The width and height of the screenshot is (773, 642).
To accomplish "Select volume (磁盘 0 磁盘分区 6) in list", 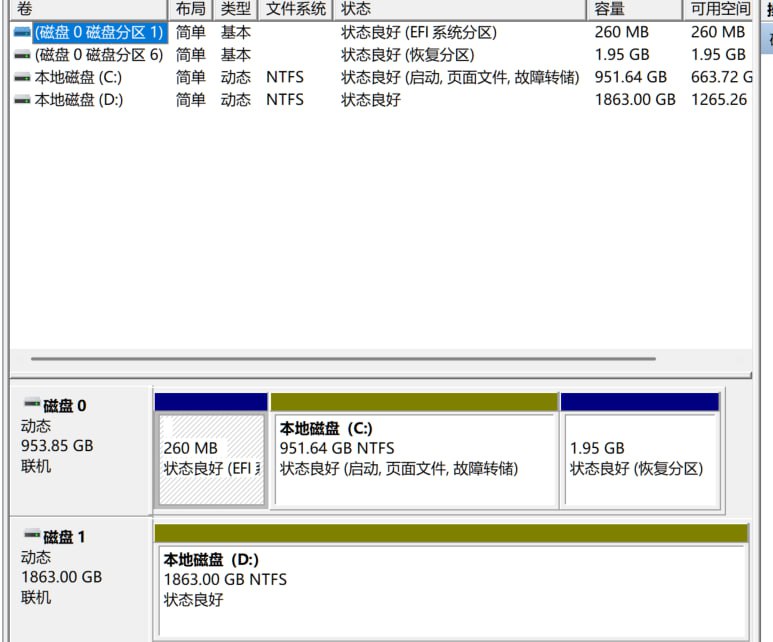I will [99, 55].
